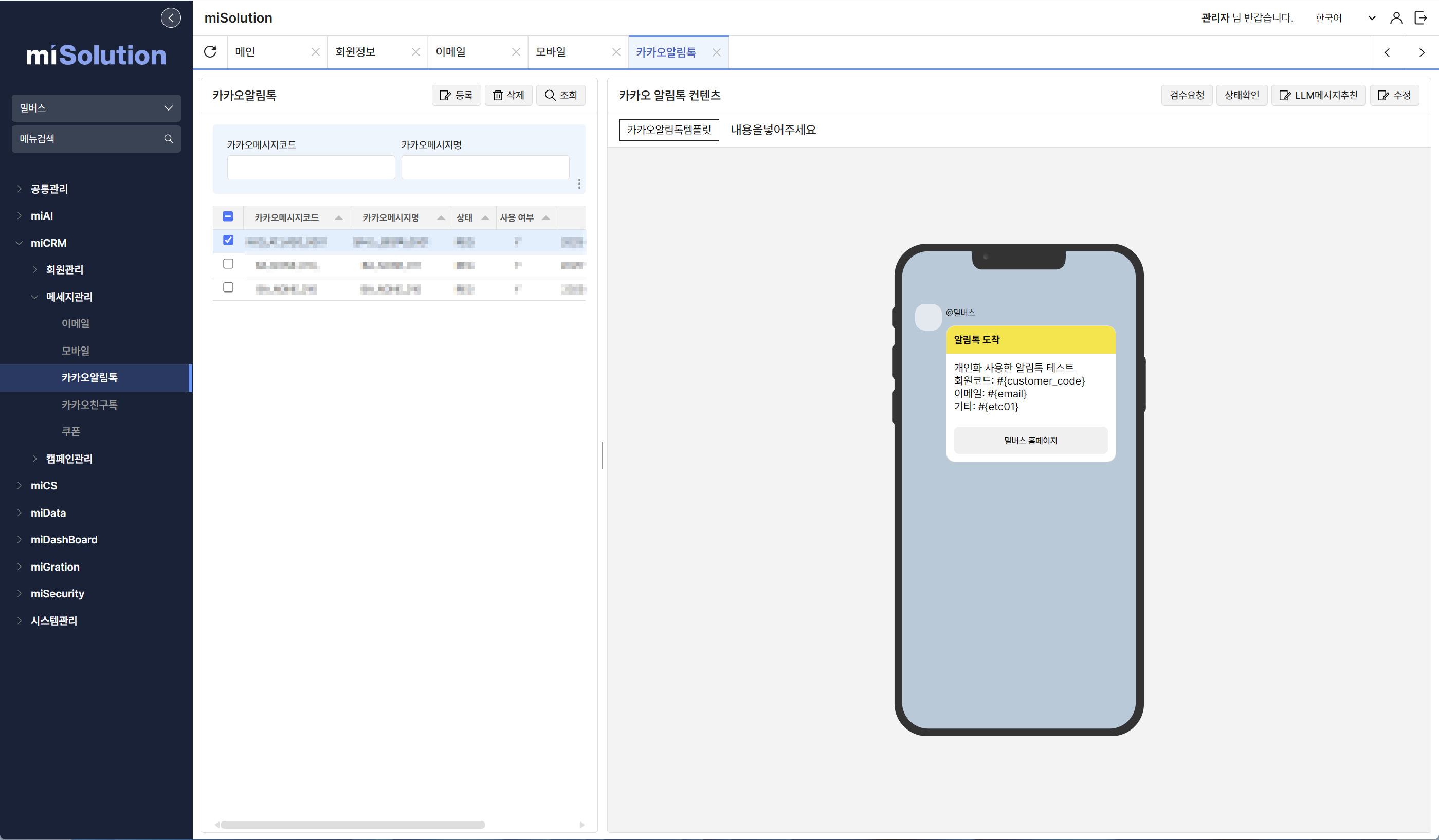Open 카카오친구톡 in the side menu
This screenshot has height=840, width=1439.
(89, 405)
